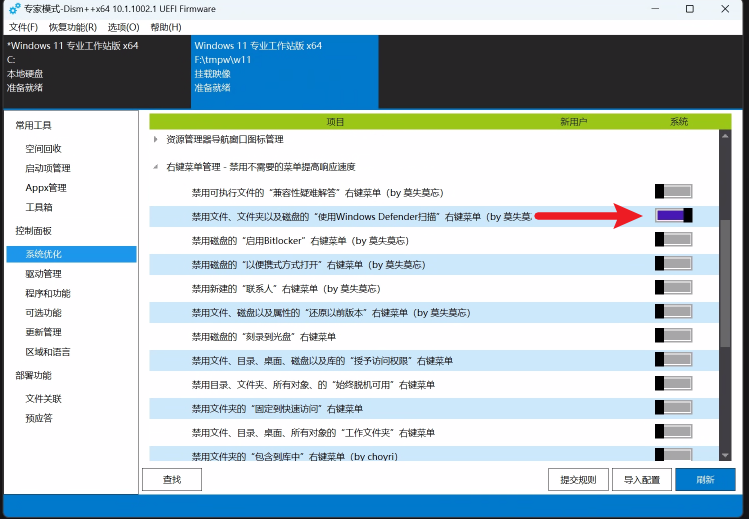The image size is (749, 519).
Task: Toggle the 还原以前版本 right-click menu switch
Action: (673, 312)
